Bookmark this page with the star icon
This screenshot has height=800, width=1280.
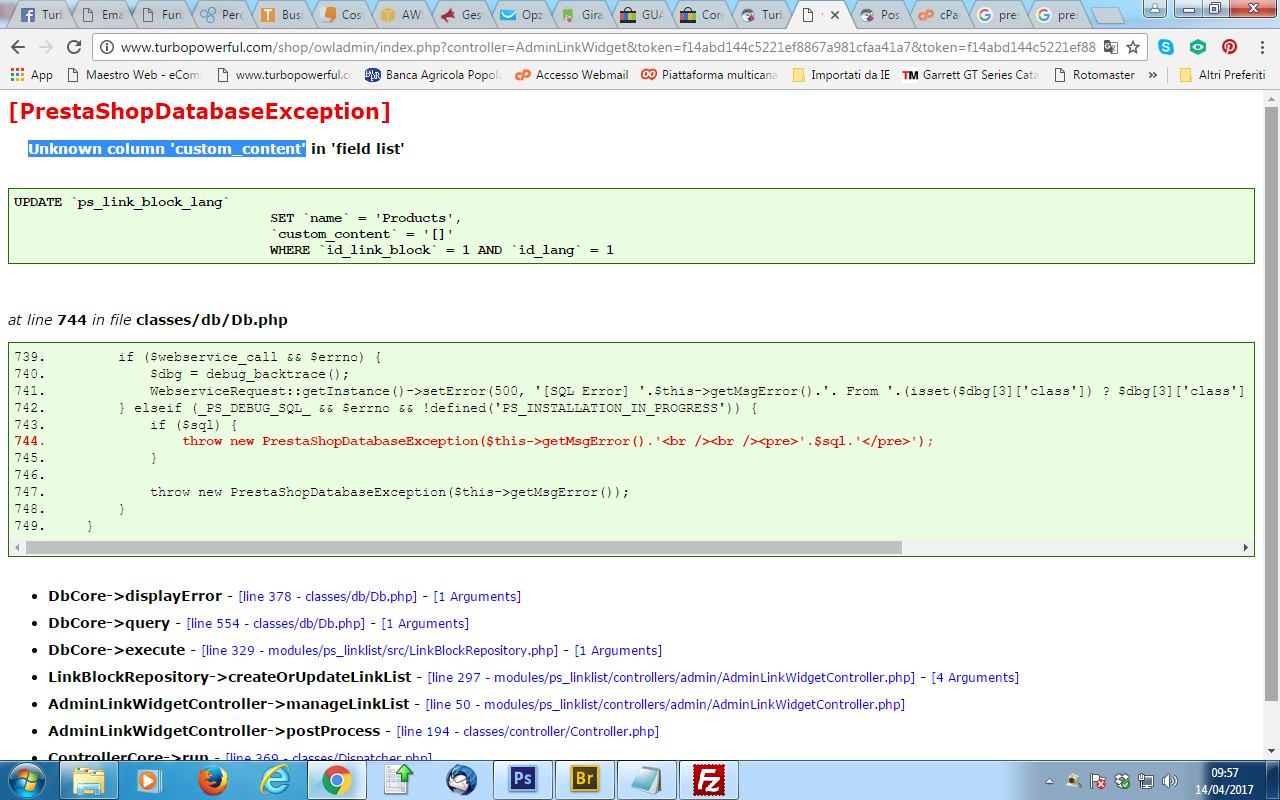(x=1133, y=47)
